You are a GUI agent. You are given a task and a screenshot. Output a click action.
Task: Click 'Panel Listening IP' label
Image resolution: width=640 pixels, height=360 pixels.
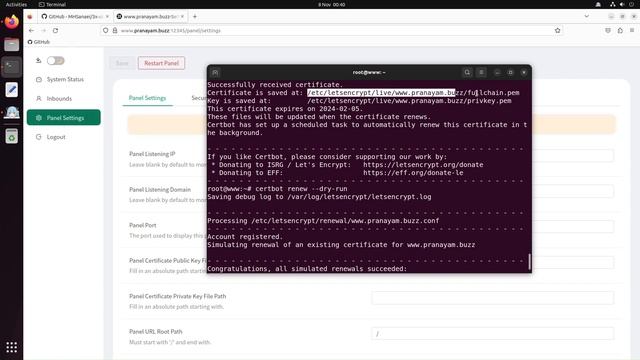pyautogui.click(x=152, y=154)
